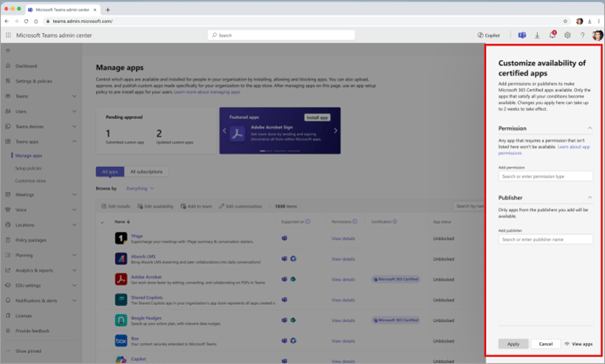Click the Box app icon
The width and height of the screenshot is (605, 364).
[x=121, y=340]
